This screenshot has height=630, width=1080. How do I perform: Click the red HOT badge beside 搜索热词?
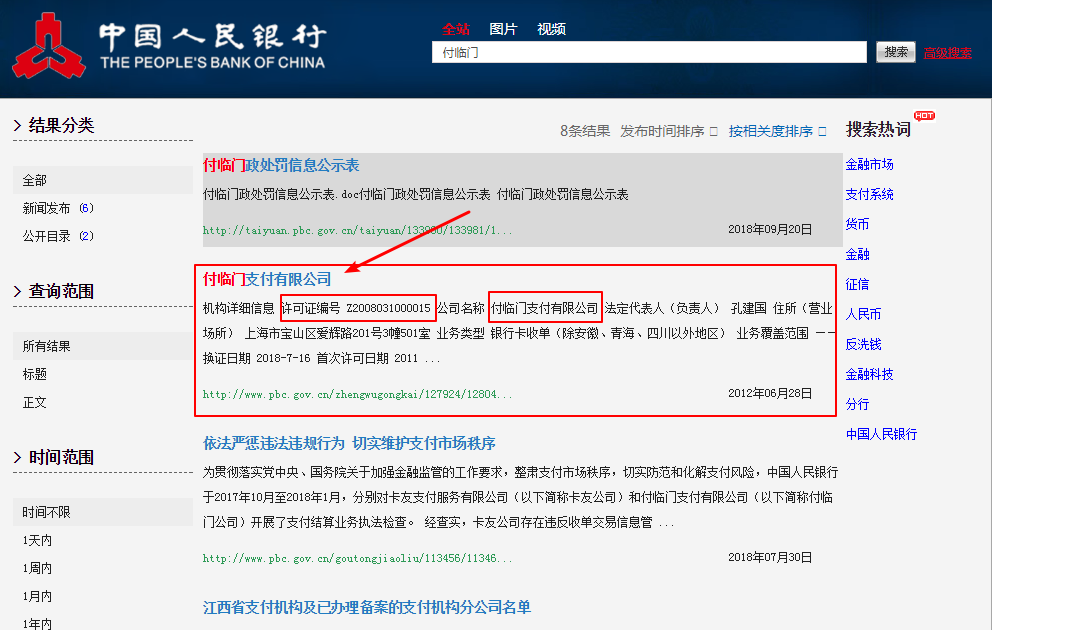pyautogui.click(x=923, y=115)
